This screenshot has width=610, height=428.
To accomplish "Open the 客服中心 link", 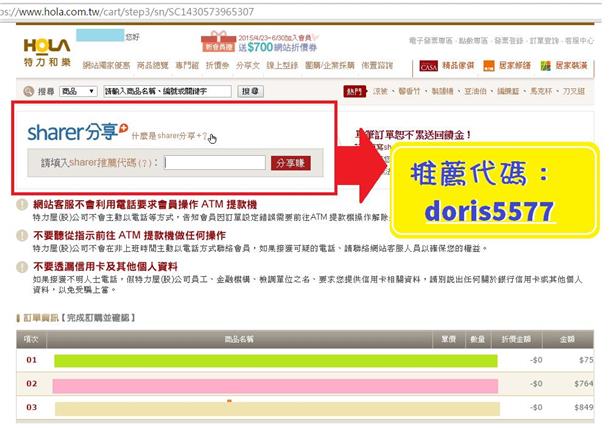I will (580, 41).
